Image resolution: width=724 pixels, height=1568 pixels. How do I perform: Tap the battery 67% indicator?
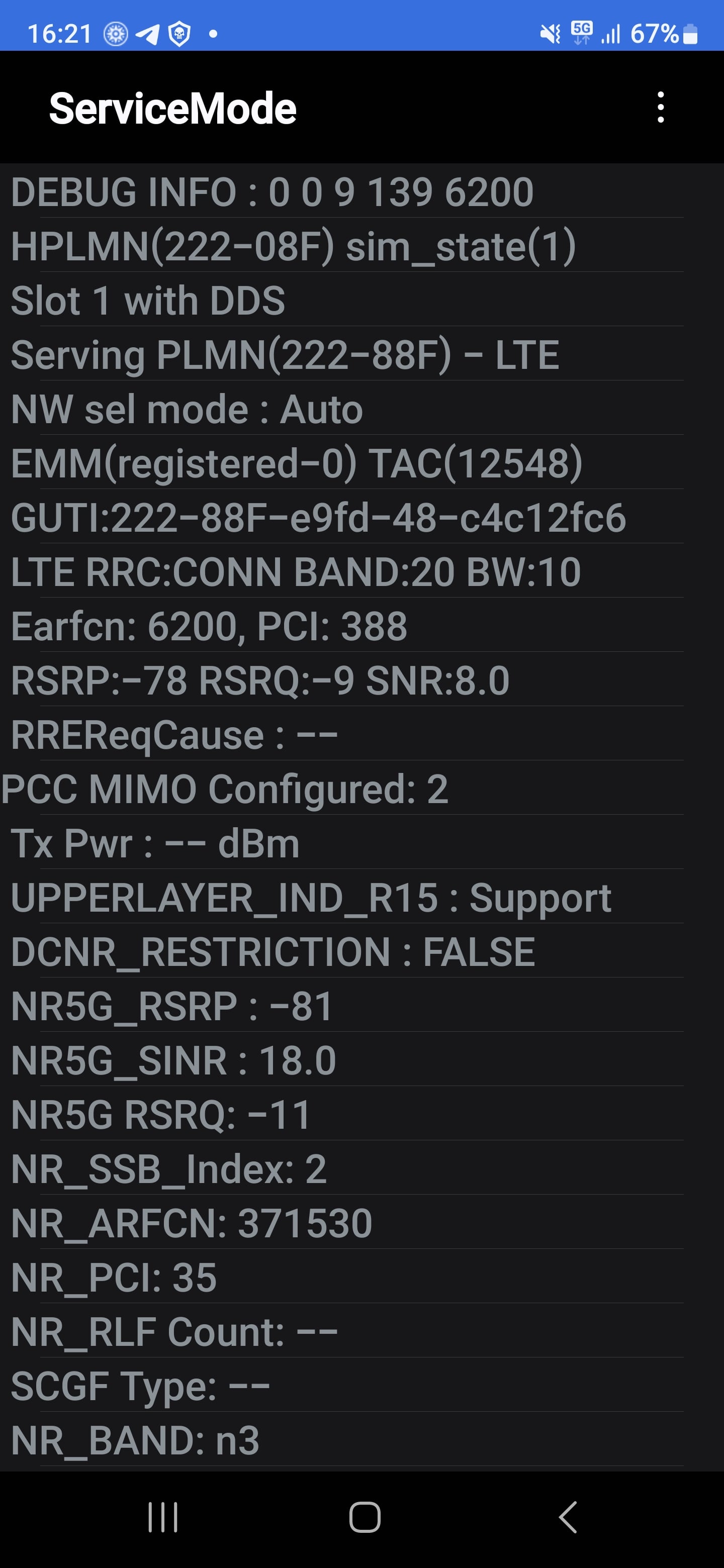pyautogui.click(x=664, y=34)
